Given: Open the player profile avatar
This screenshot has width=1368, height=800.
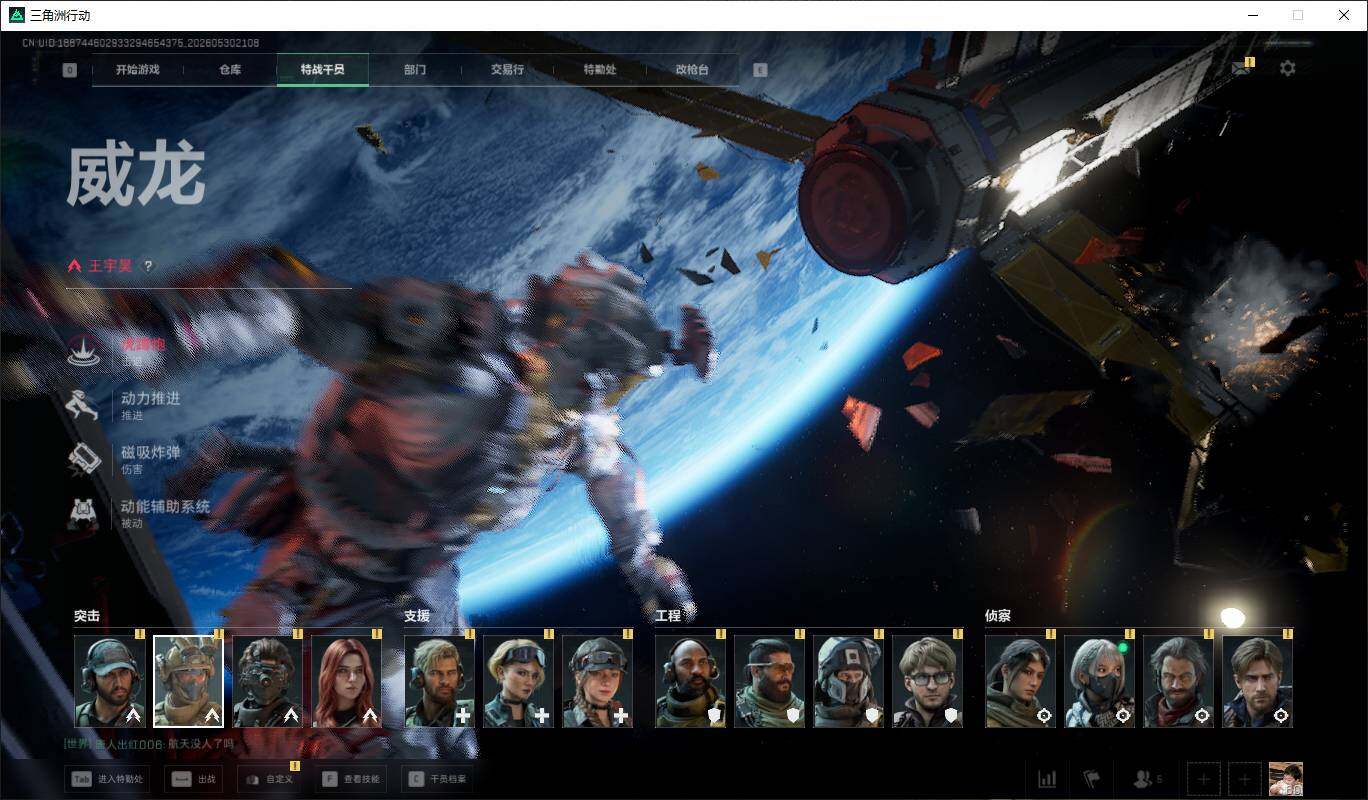Looking at the screenshot, I should [1285, 779].
